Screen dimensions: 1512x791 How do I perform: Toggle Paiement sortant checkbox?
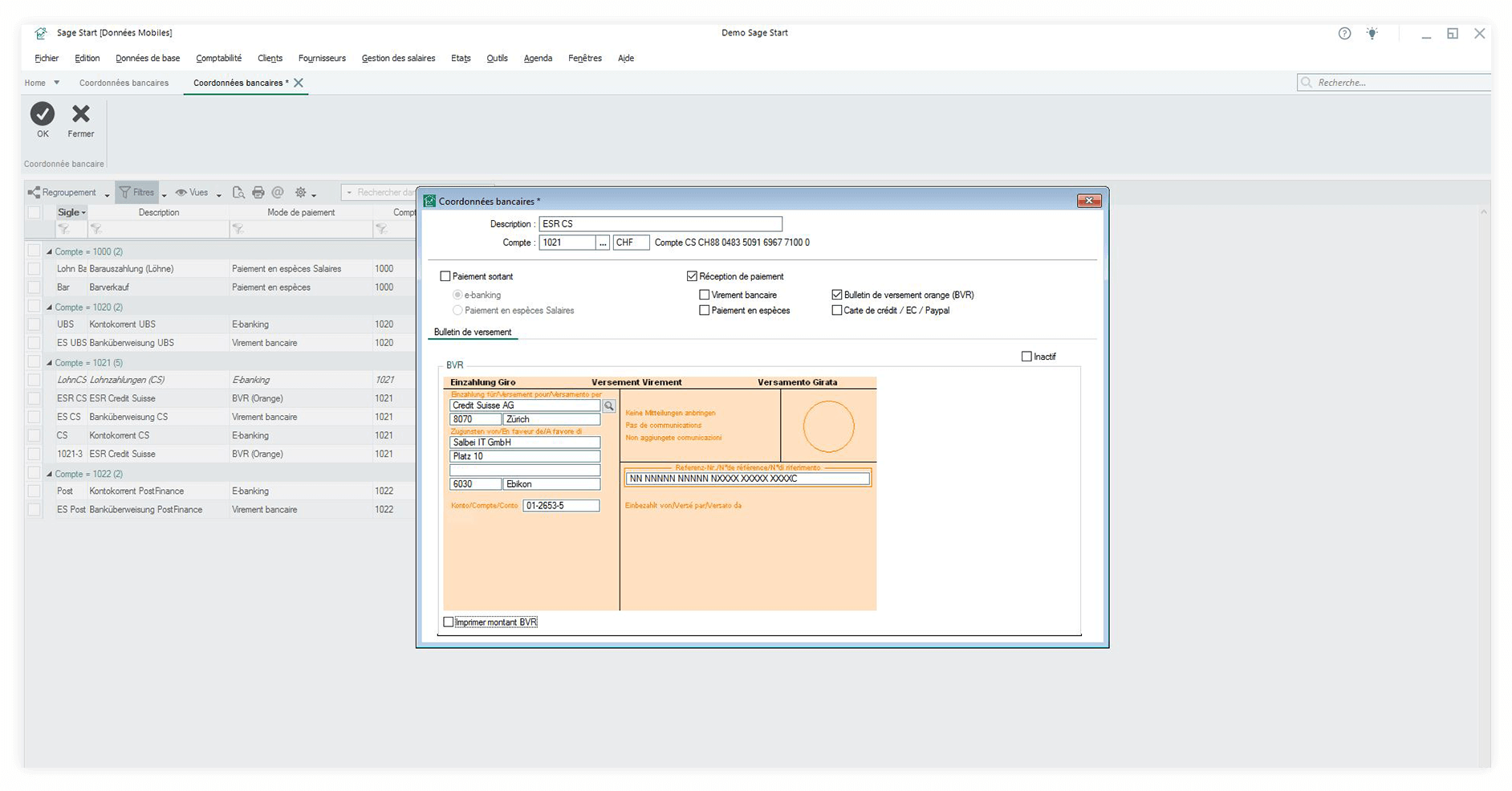445,276
